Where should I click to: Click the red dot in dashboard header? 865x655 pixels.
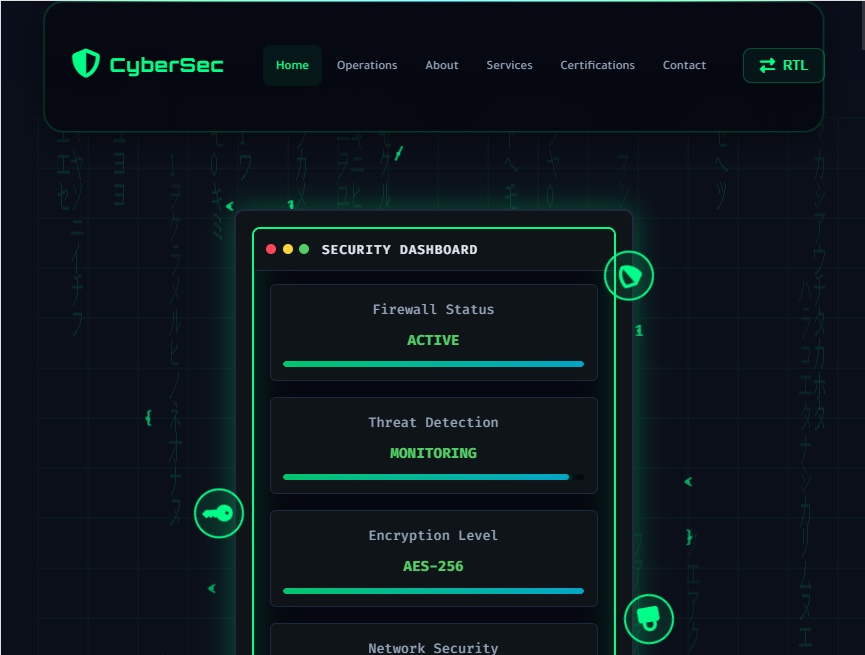point(271,249)
